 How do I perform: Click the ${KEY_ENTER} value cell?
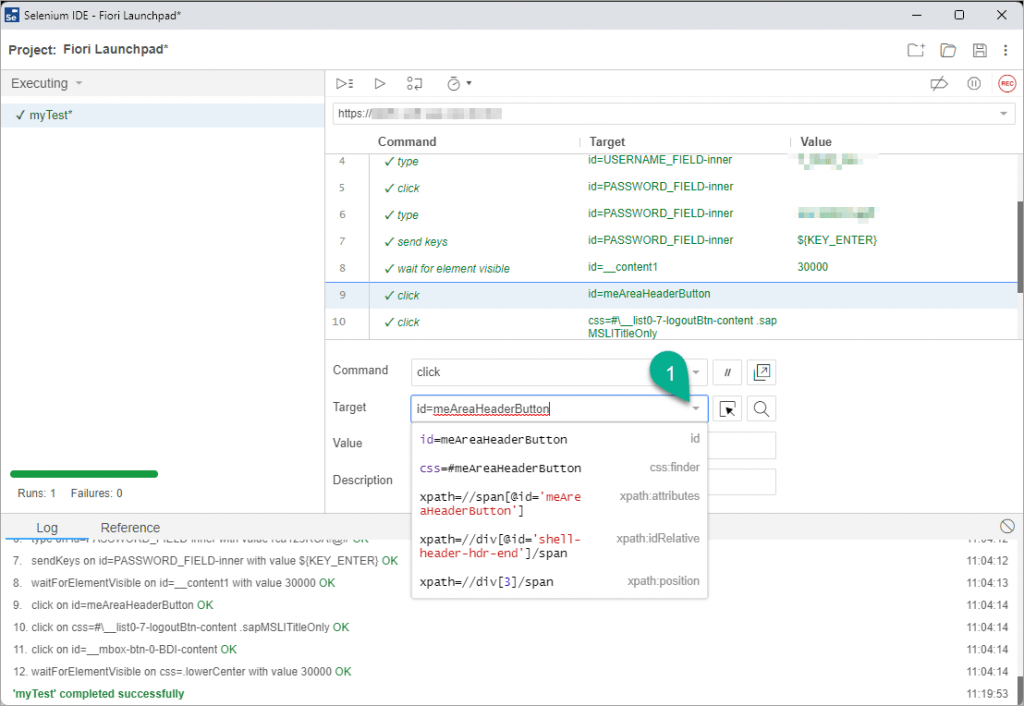pos(837,240)
